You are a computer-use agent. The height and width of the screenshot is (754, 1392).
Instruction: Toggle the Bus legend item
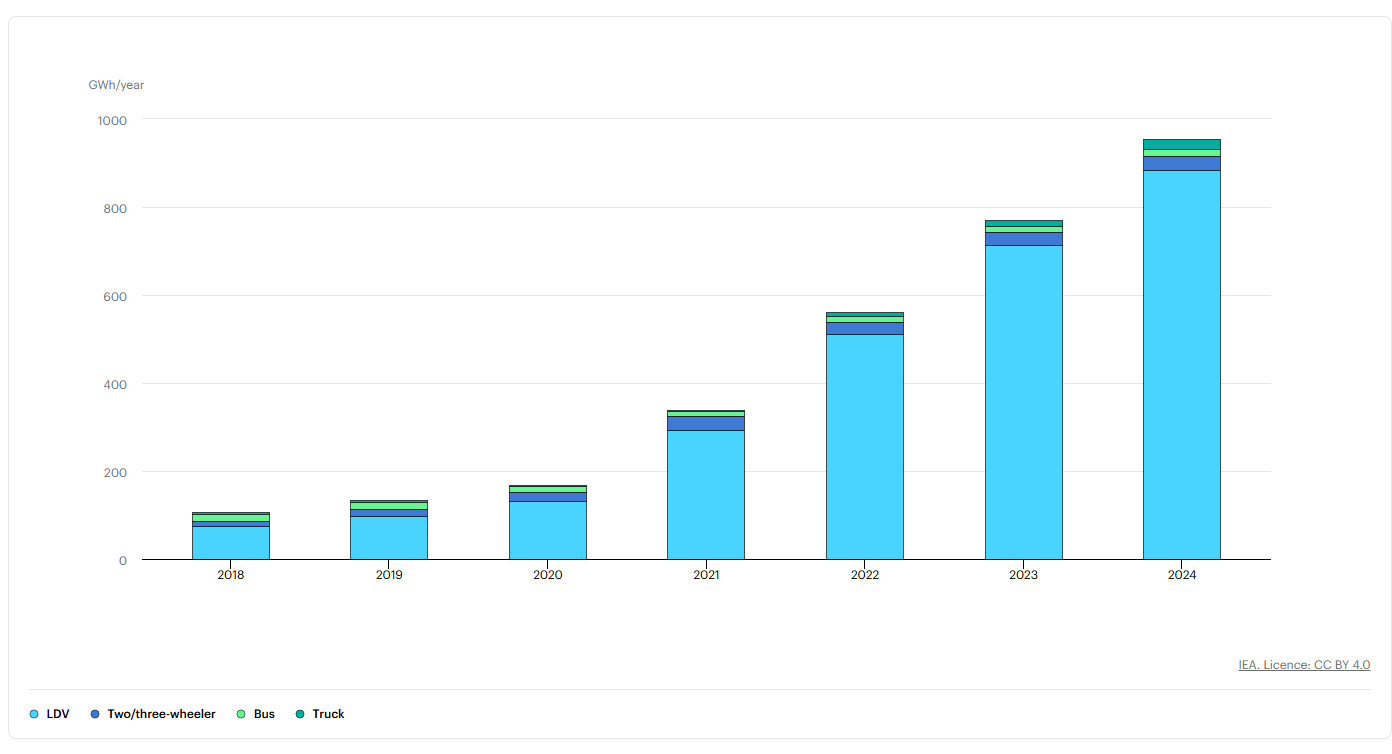pos(256,714)
